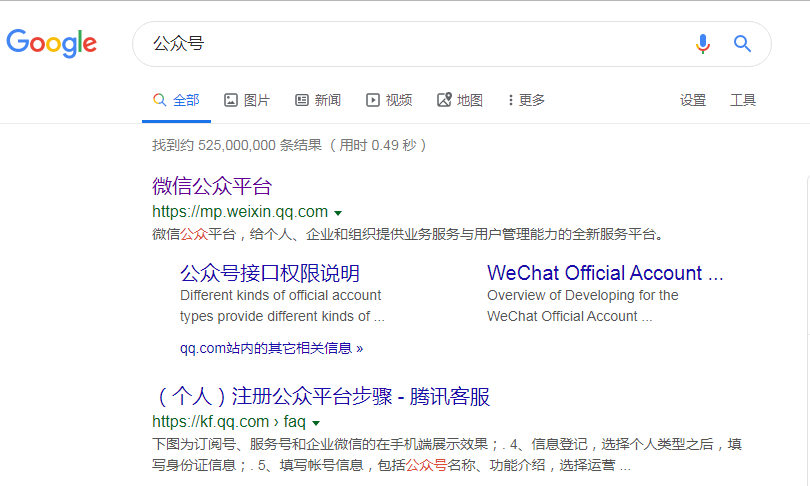Image resolution: width=810 pixels, height=486 pixels.
Task: Select the 全部 tab
Action: point(176,100)
